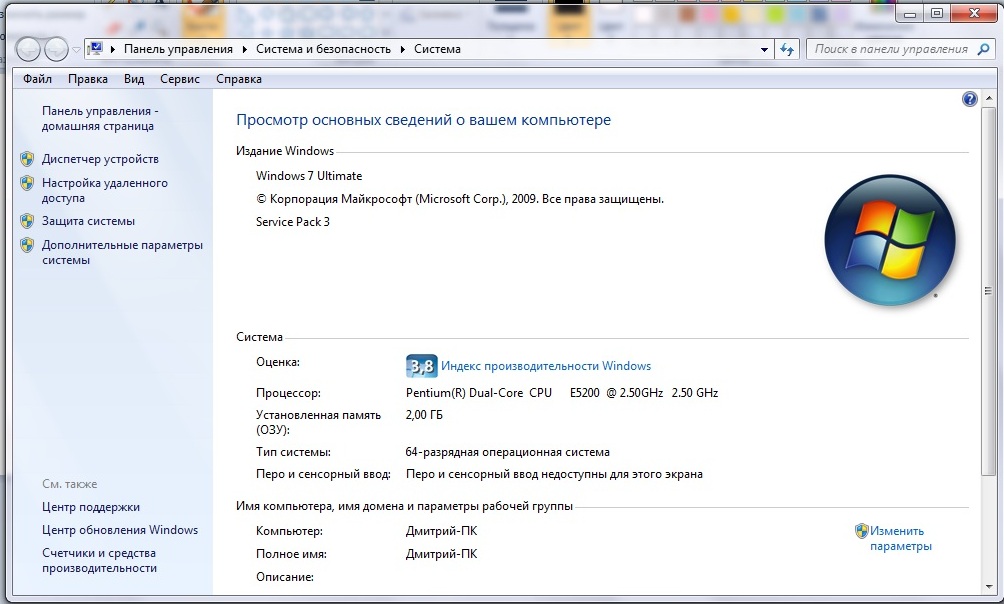Click the shield icon beside Защита системы
Image resolution: width=1004 pixels, height=604 pixels.
coord(27,221)
